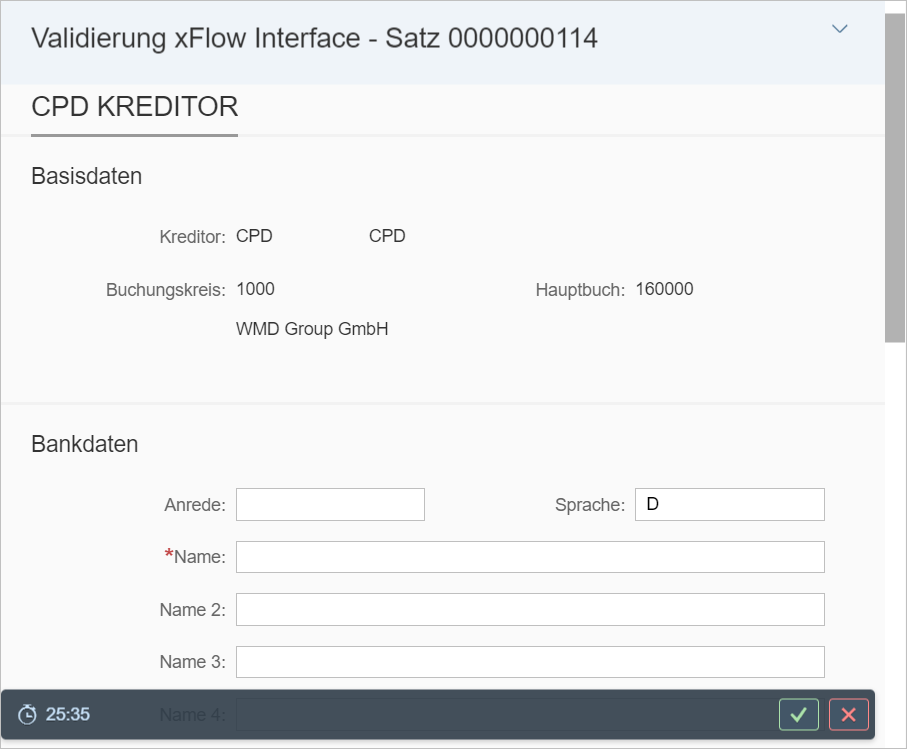
Task: Click the vertical scrollbar thumb
Action: (895, 180)
